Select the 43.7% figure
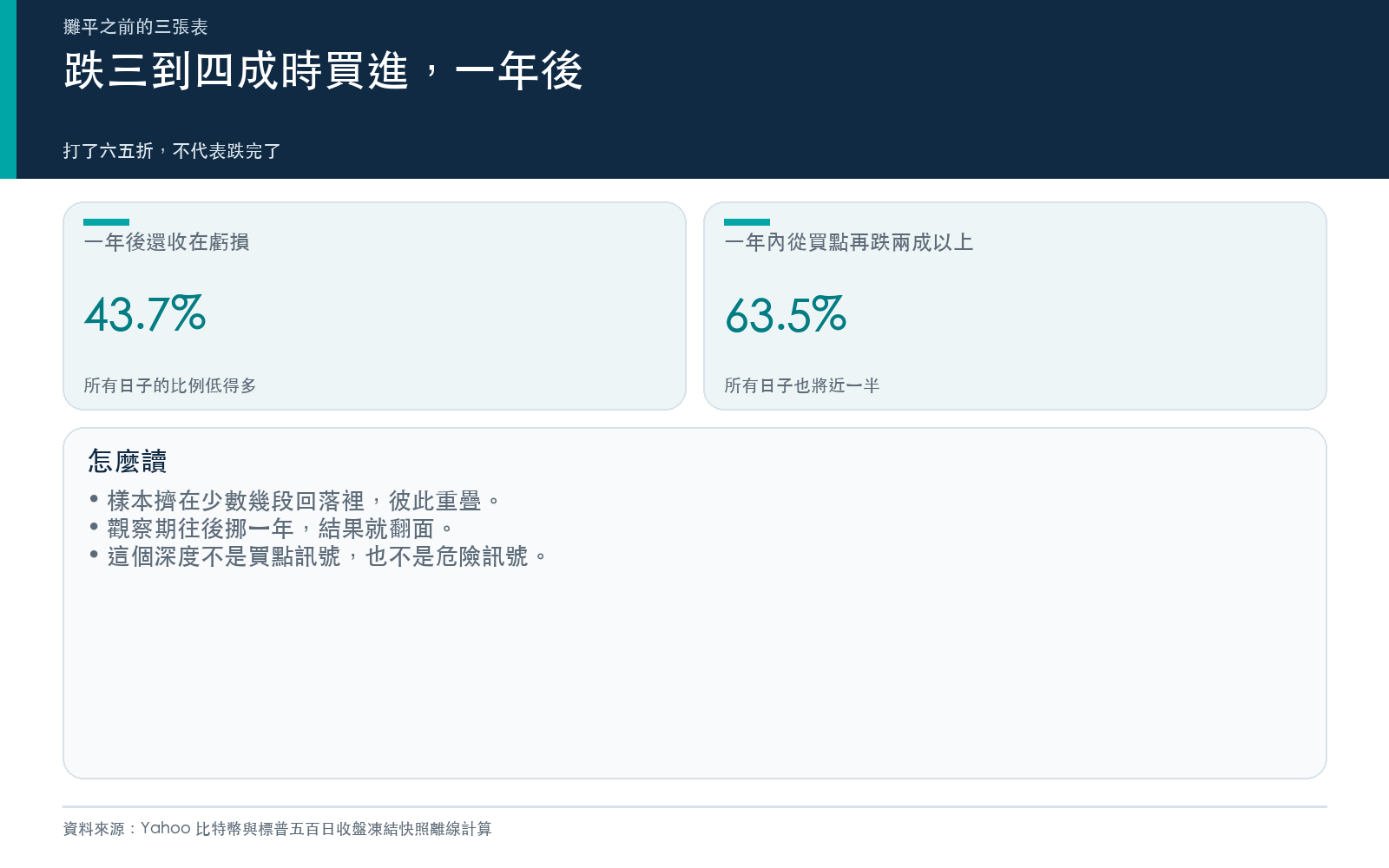 (145, 314)
